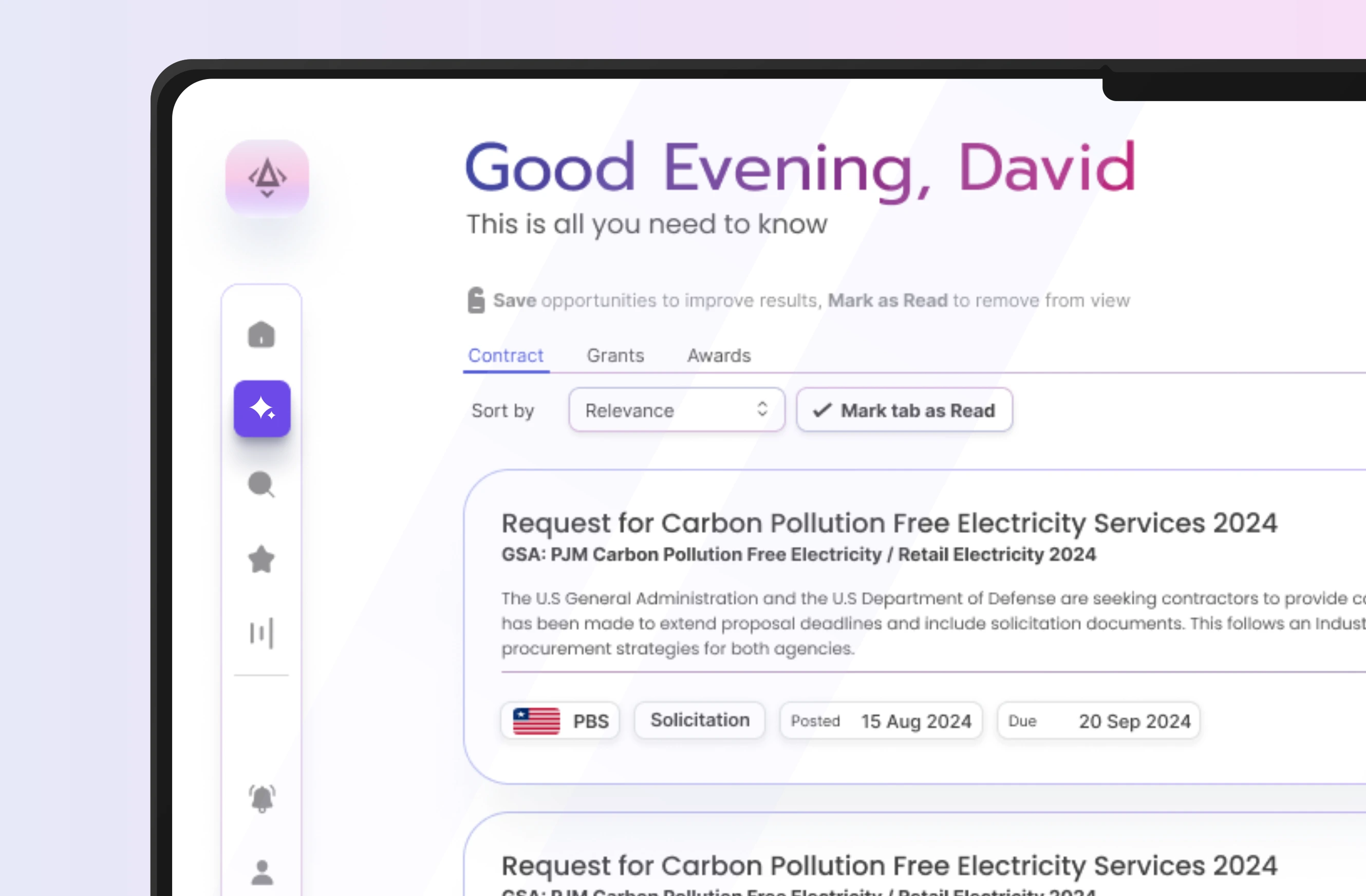This screenshot has width=1366, height=896.
Task: Open the analytics bars icon
Action: coord(261,633)
